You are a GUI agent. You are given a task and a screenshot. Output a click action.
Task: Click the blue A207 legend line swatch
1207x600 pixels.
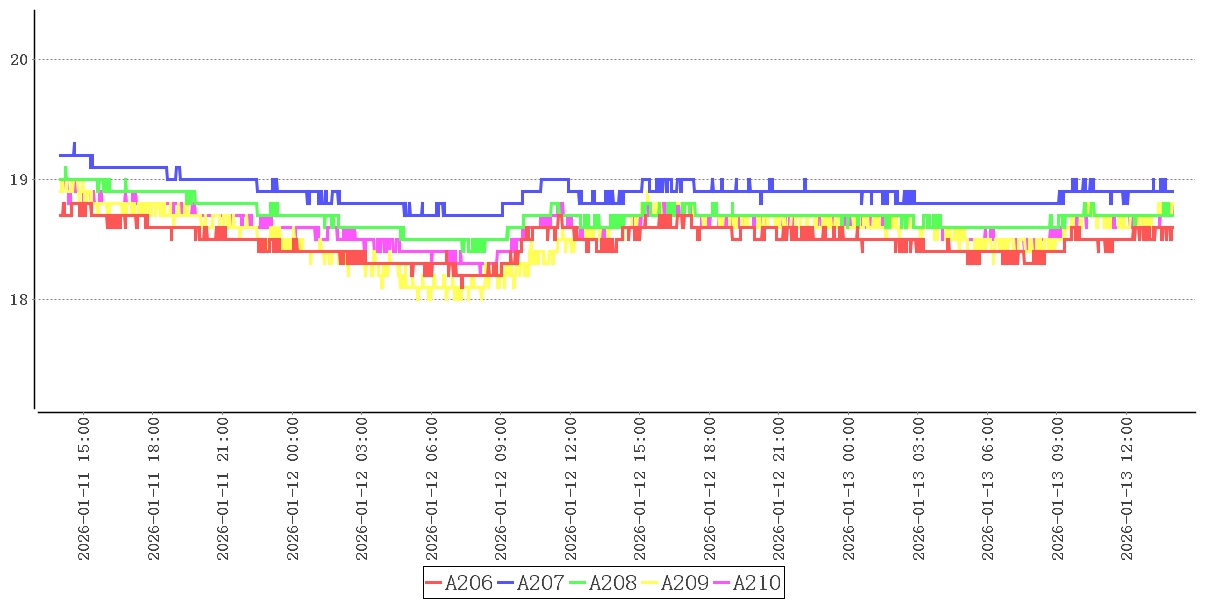506,583
